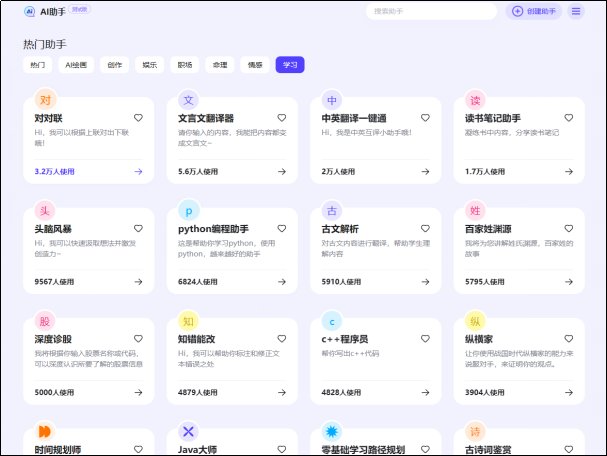Open the 文言文翻译器 card title
Screen dimensions: 607x456
tap(206, 118)
